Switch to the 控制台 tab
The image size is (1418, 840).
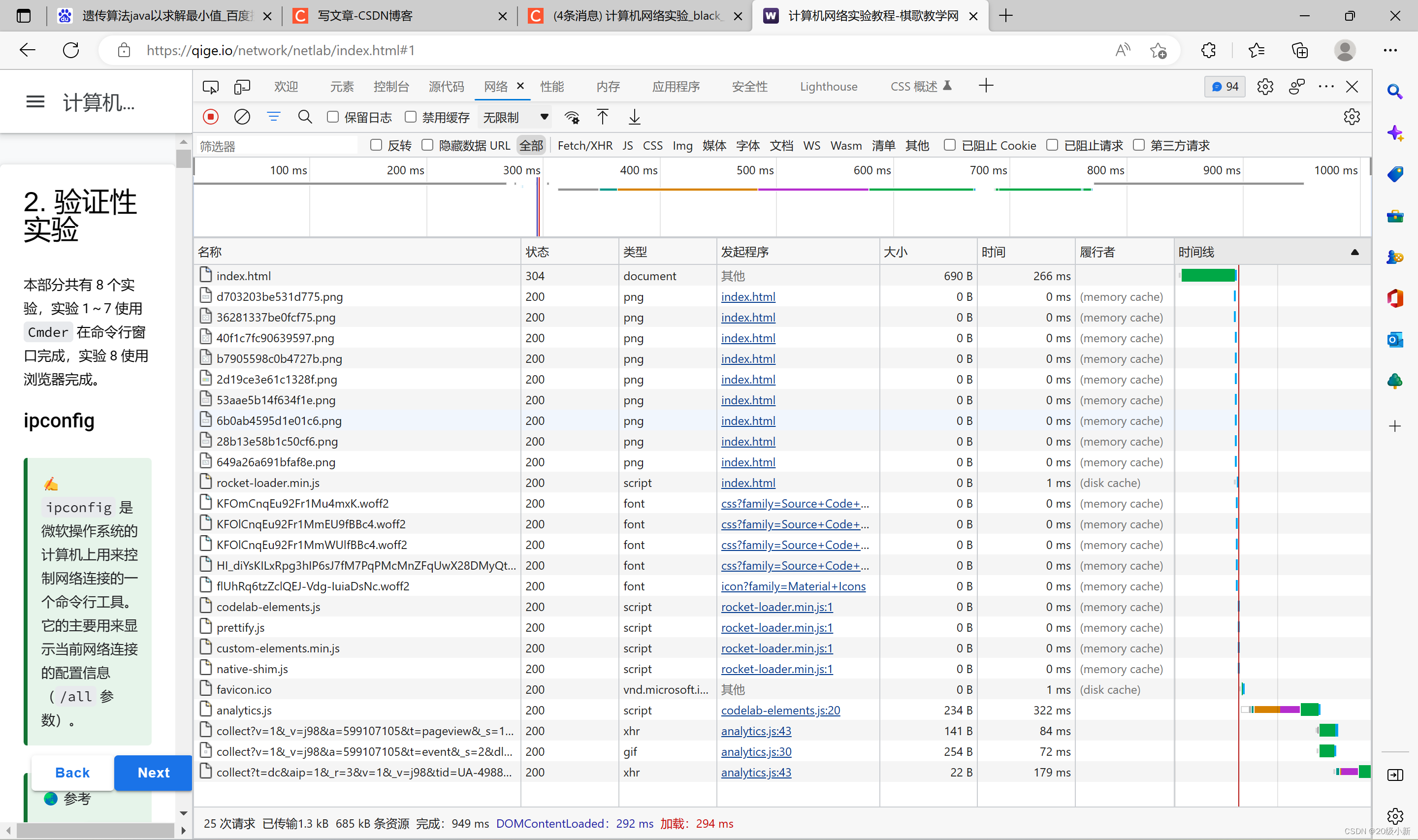pos(391,87)
